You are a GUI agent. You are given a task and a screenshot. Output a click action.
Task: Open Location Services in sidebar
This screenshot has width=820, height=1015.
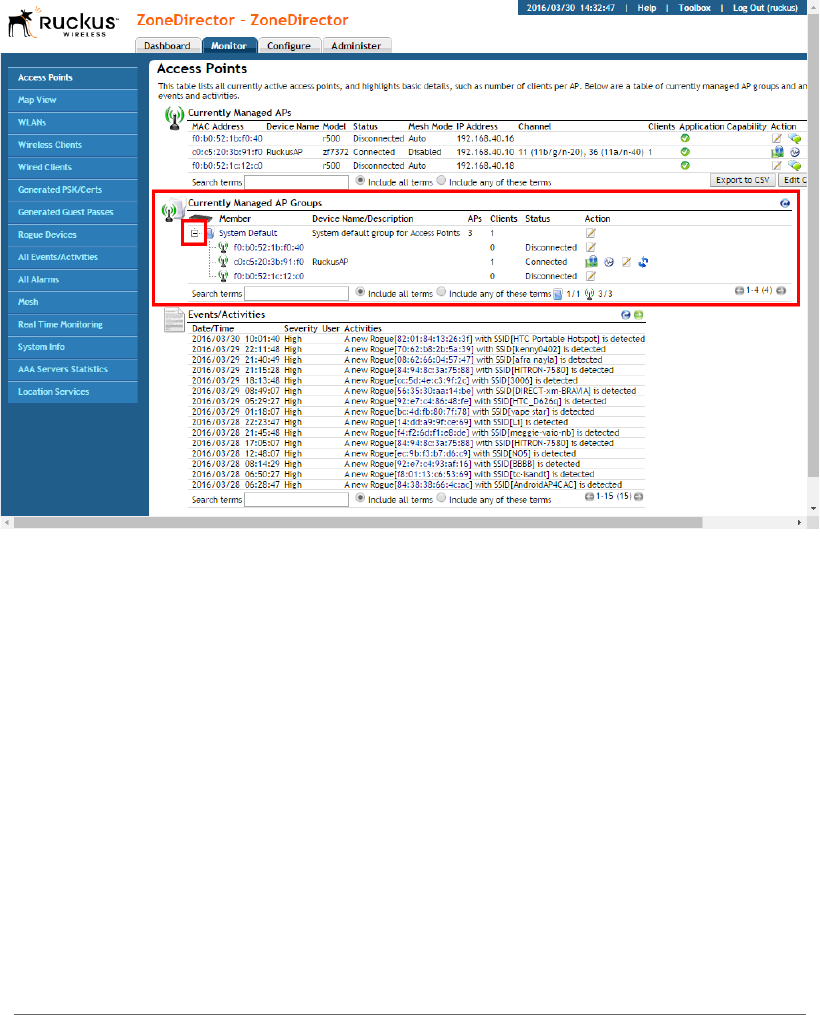click(x=72, y=392)
